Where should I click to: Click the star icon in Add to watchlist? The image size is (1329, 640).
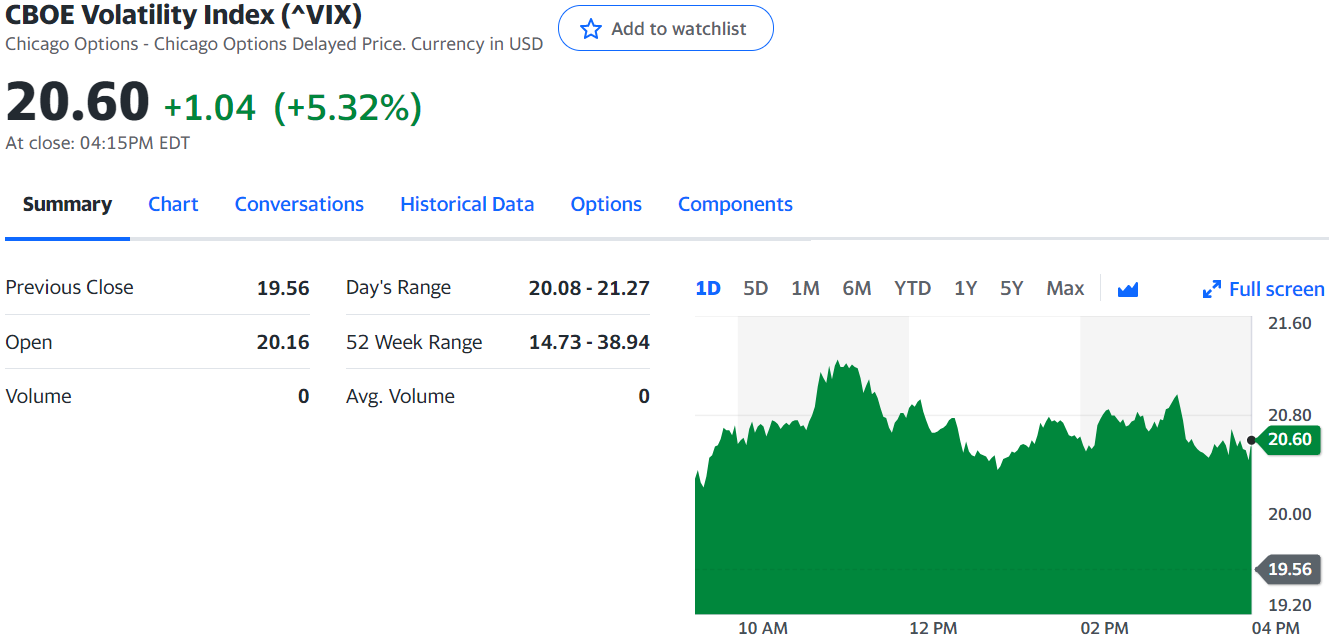[x=591, y=29]
